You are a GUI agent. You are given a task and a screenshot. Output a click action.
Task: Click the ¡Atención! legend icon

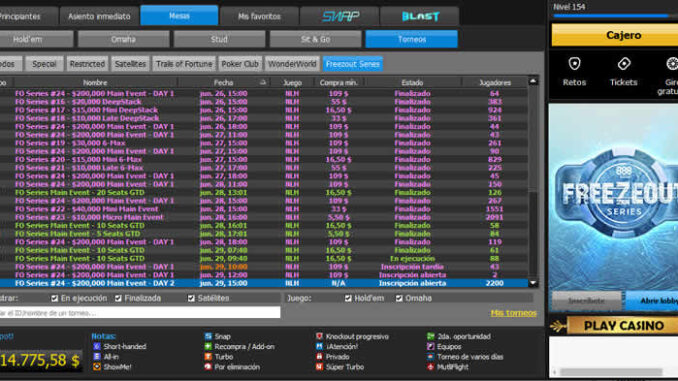pos(319,346)
